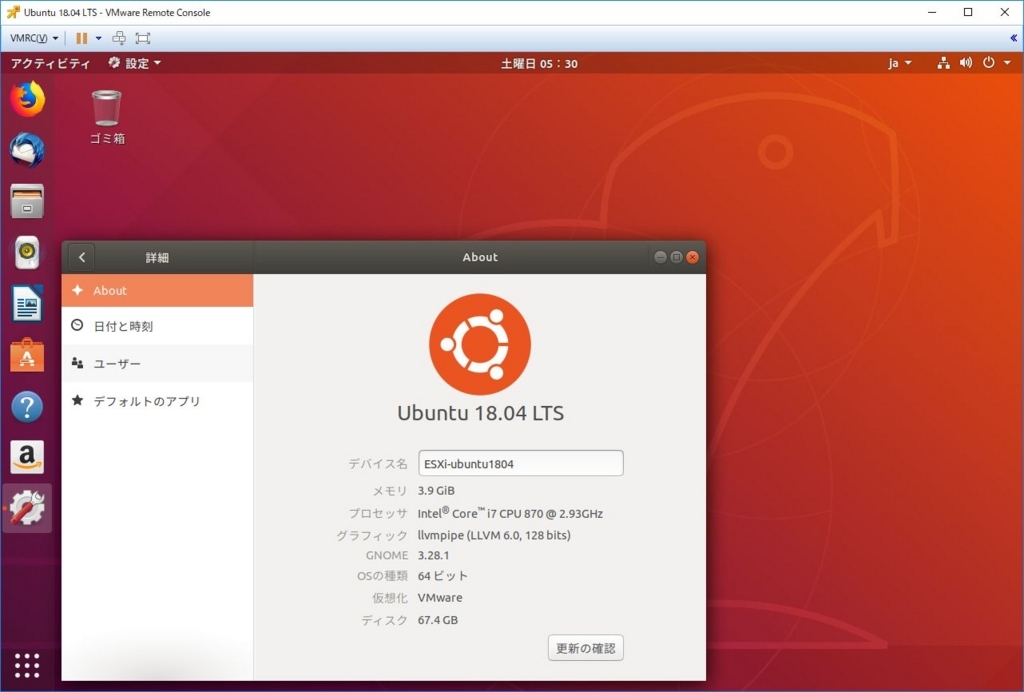
Task: Open the VMRC(V) dropdown menu
Action: click(x=34, y=38)
